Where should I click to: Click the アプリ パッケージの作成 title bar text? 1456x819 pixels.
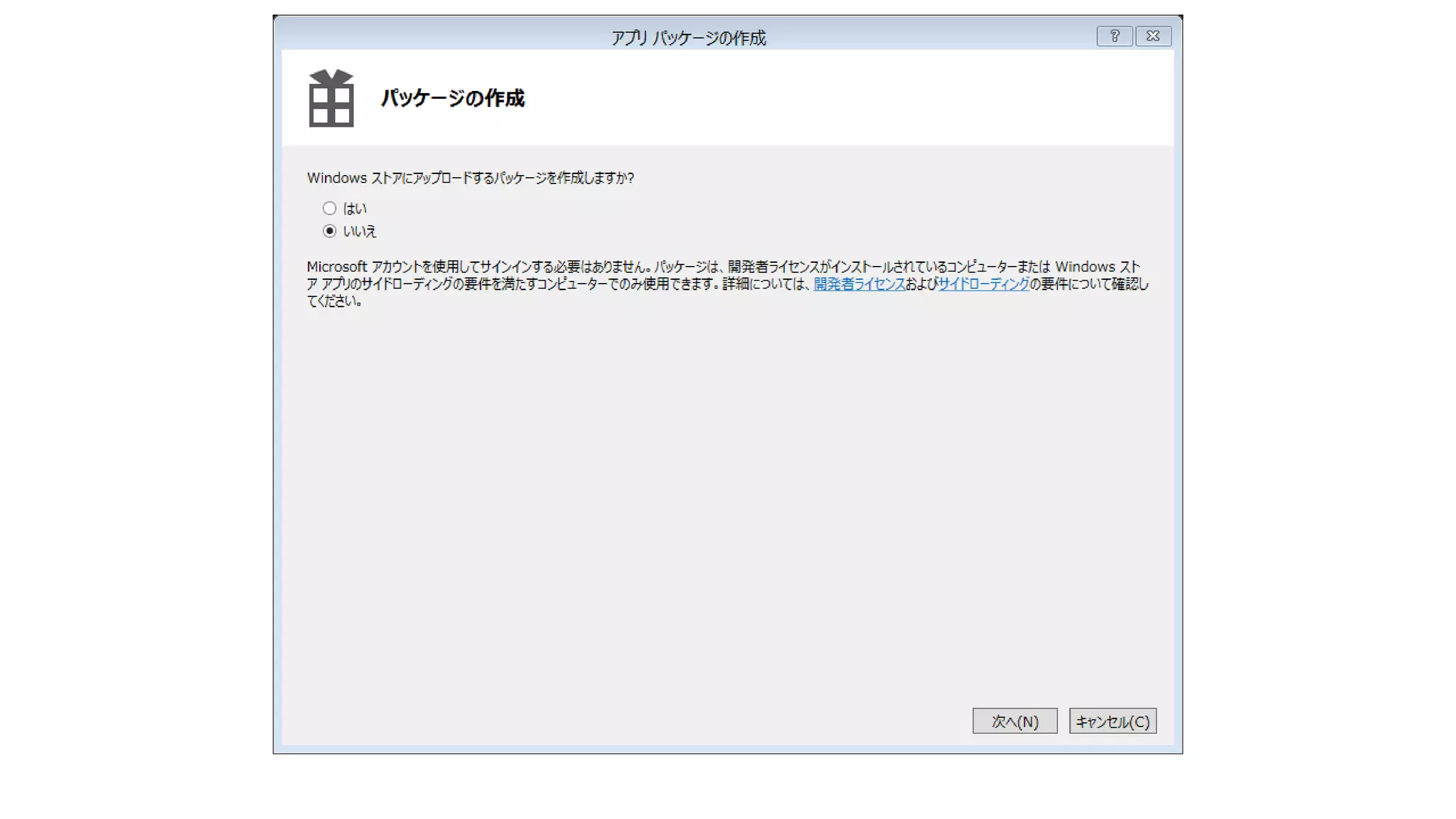(688, 38)
